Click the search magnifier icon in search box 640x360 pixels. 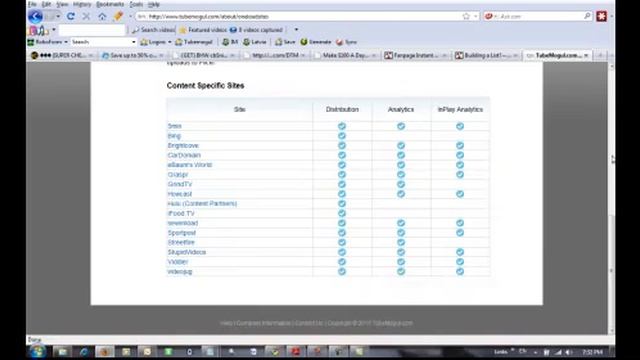pos(587,16)
